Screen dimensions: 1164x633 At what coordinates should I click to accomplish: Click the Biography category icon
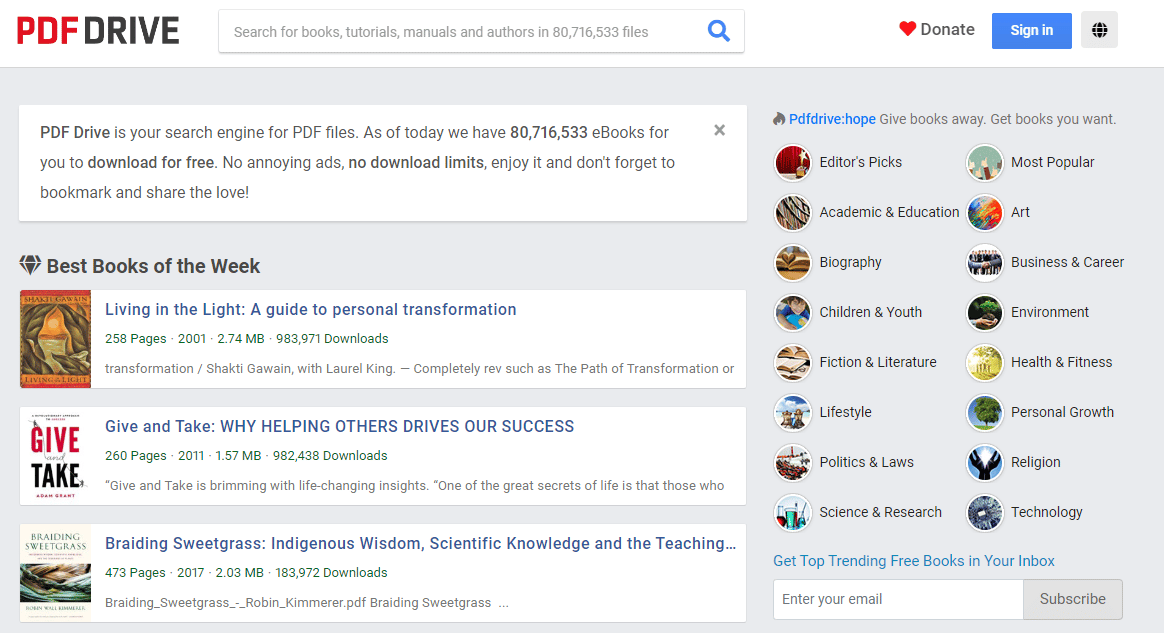pyautogui.click(x=792, y=262)
